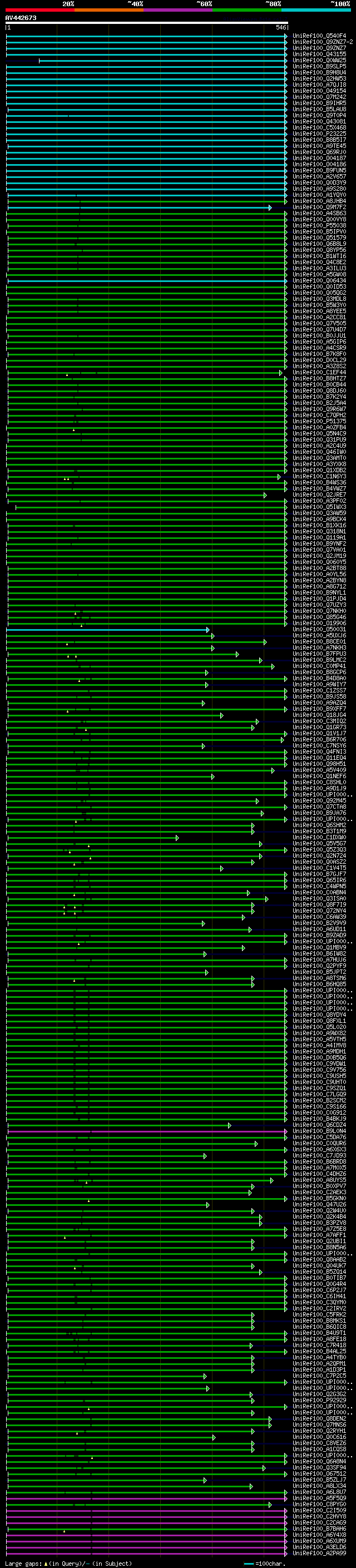This screenshot has width=356, height=1568.
Task: Select the query name AV442673
Action: (x=21, y=18)
